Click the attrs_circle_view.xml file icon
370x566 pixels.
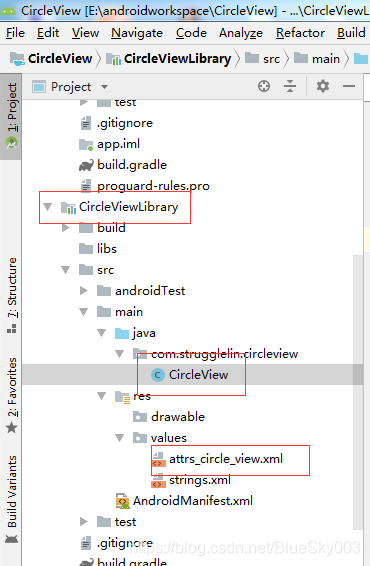coord(158,459)
